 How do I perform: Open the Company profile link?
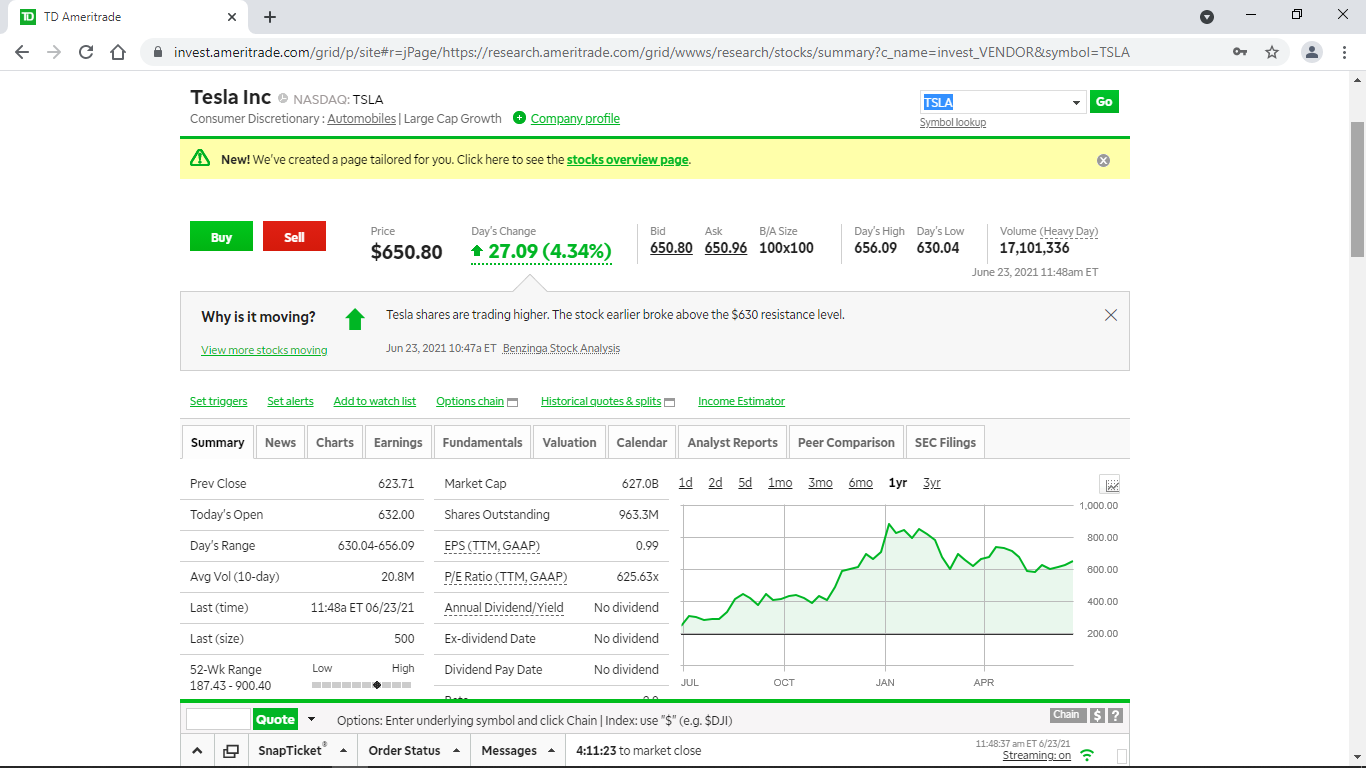point(575,118)
